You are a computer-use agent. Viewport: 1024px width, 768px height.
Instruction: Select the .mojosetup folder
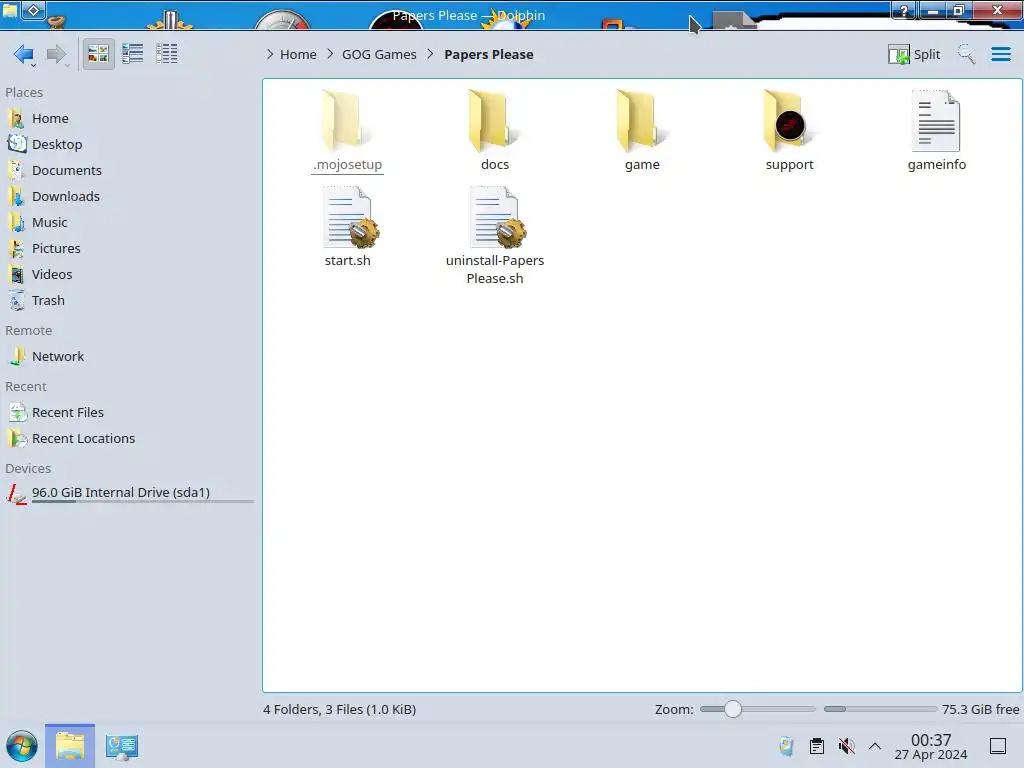coord(347,131)
